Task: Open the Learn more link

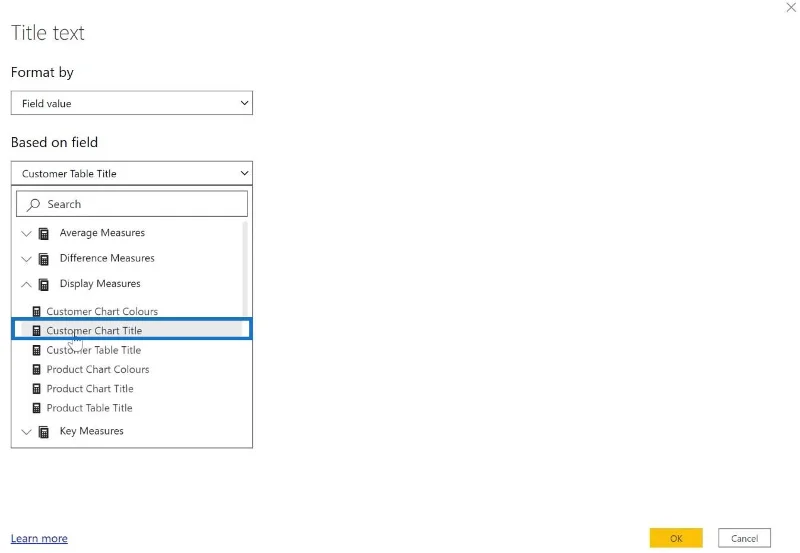Action: [39, 538]
